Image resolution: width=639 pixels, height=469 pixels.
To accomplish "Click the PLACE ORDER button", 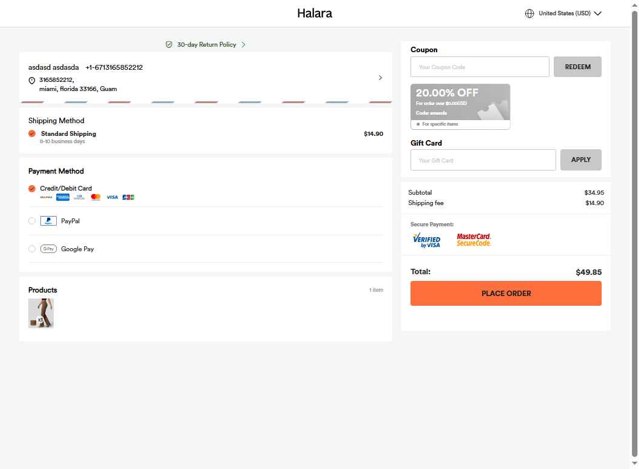I will (506, 293).
